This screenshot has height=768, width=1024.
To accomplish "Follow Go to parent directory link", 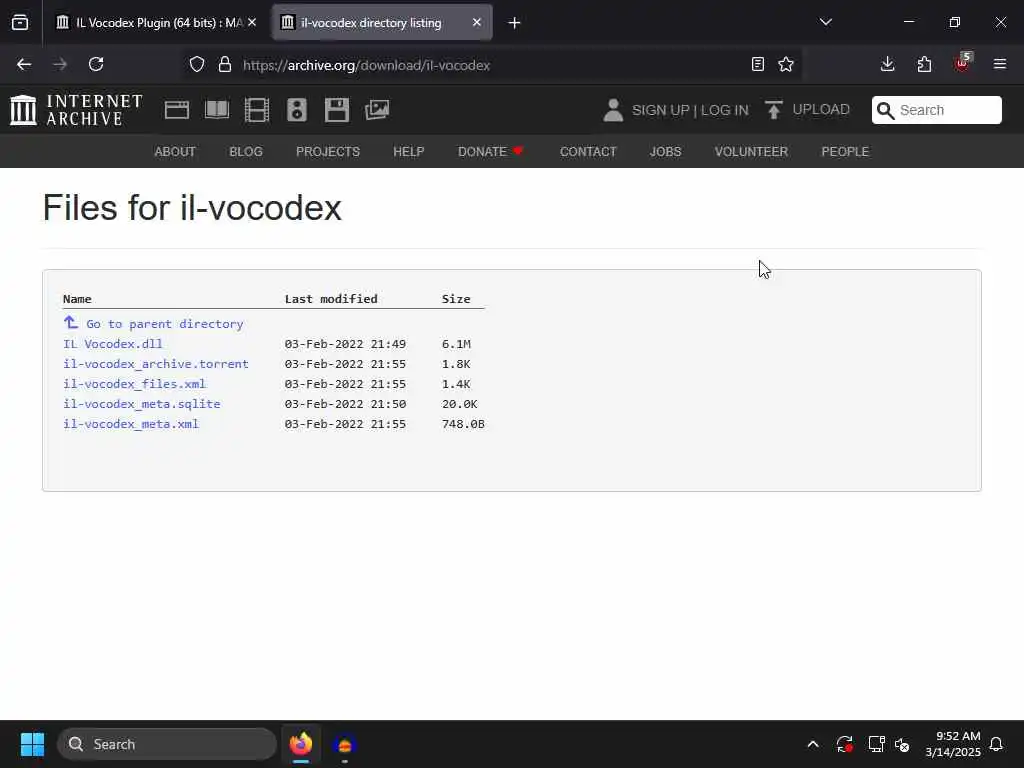I will [x=165, y=324].
